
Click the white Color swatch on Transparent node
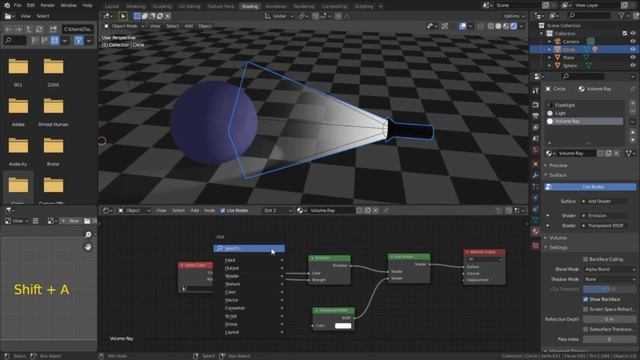point(343,326)
